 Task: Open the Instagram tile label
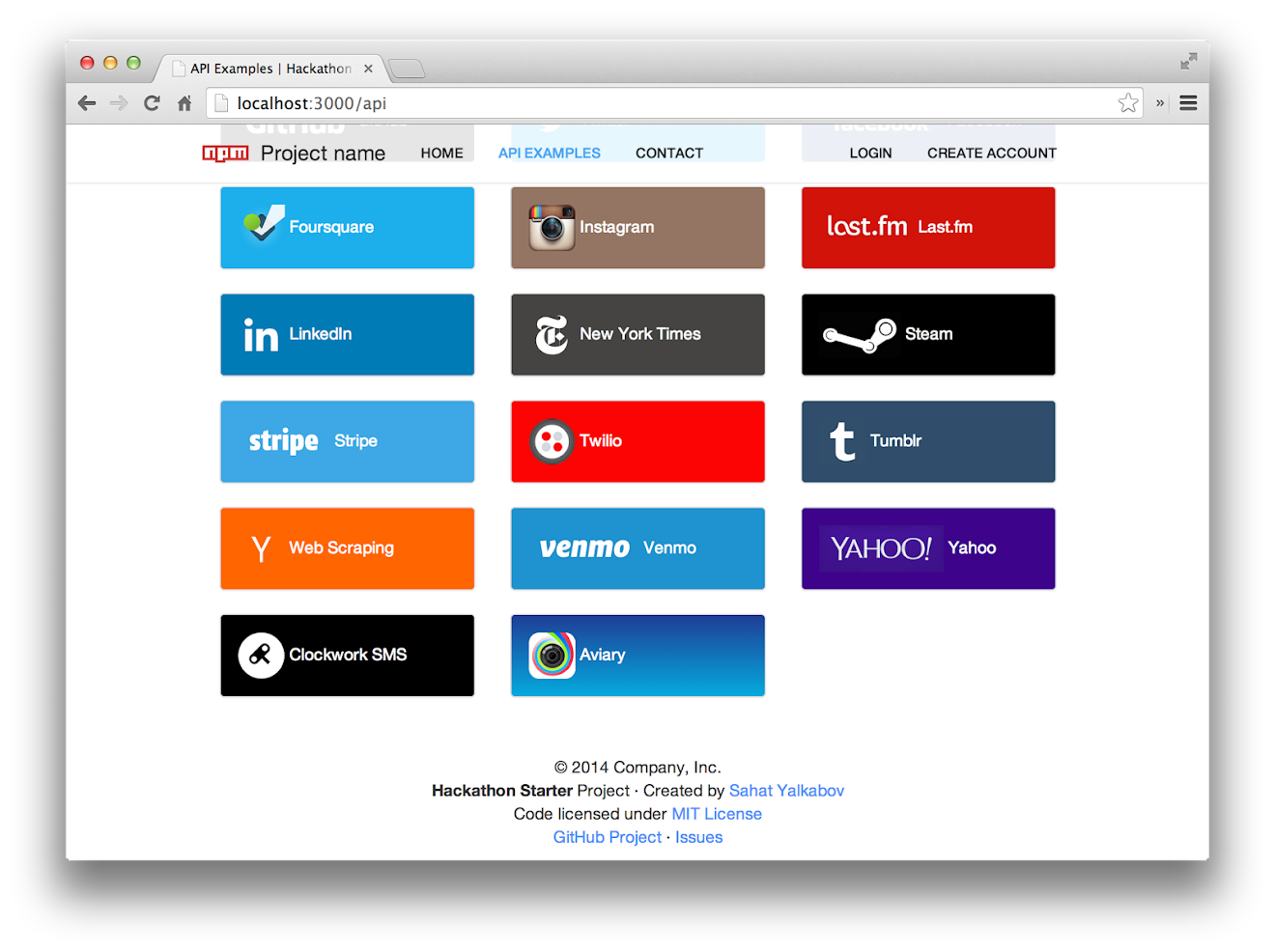(616, 227)
